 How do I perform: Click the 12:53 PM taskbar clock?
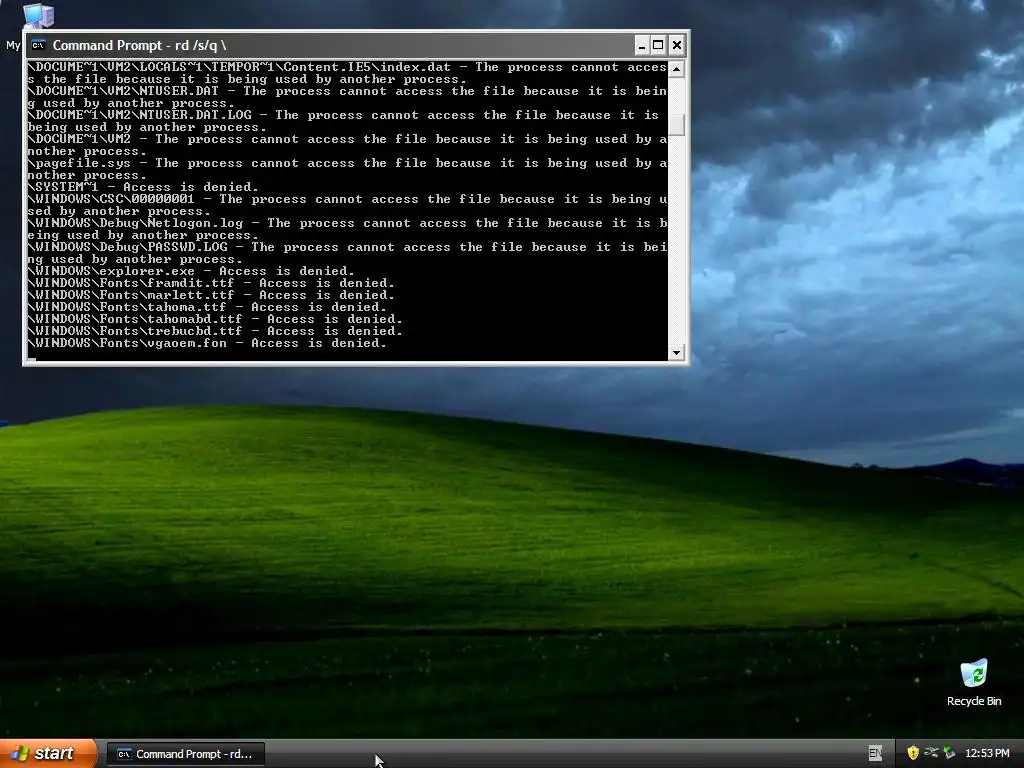(987, 753)
